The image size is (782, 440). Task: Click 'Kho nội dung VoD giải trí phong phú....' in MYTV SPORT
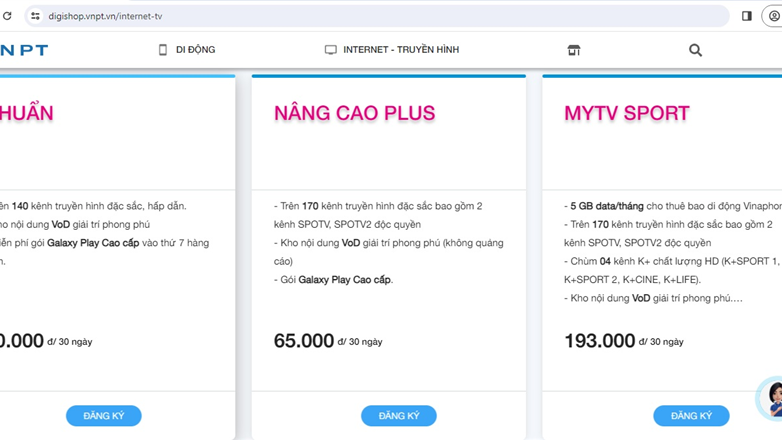click(653, 298)
